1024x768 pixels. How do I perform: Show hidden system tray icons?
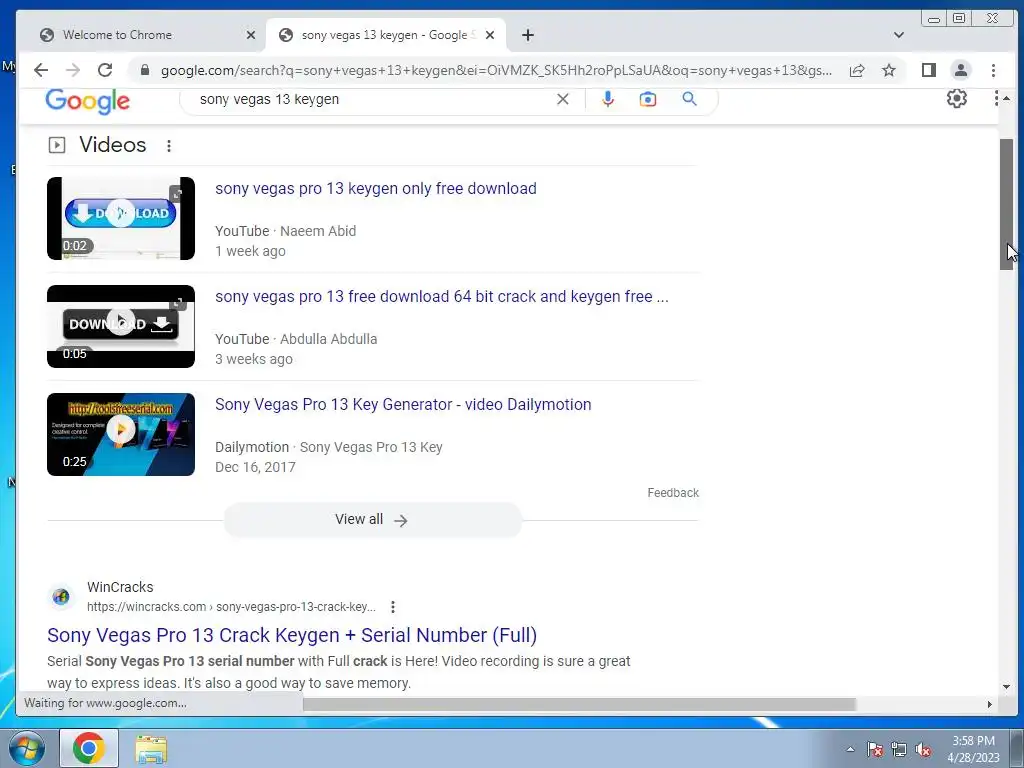point(850,749)
